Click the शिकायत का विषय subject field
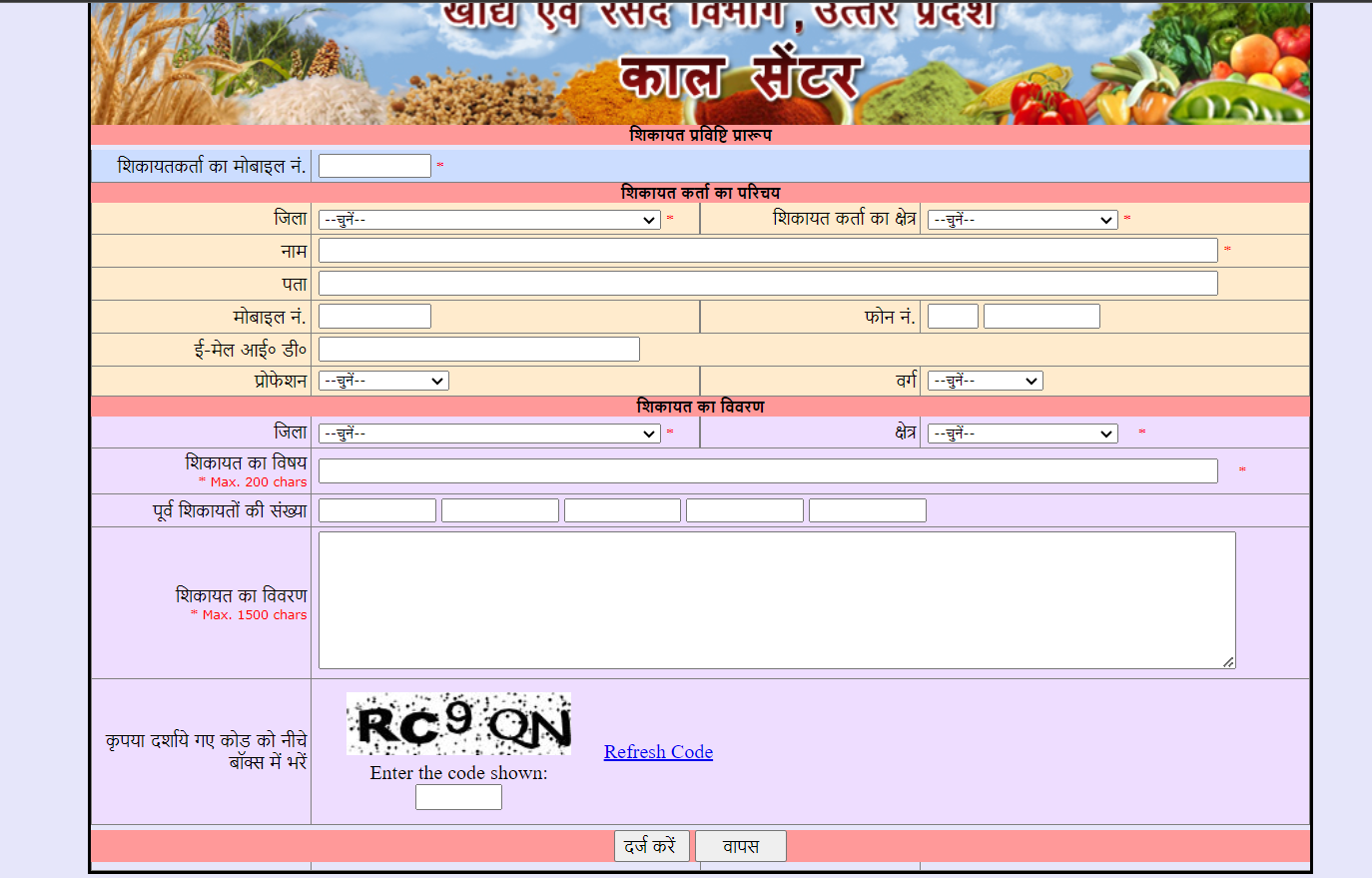The height and width of the screenshot is (878, 1372). [x=767, y=469]
